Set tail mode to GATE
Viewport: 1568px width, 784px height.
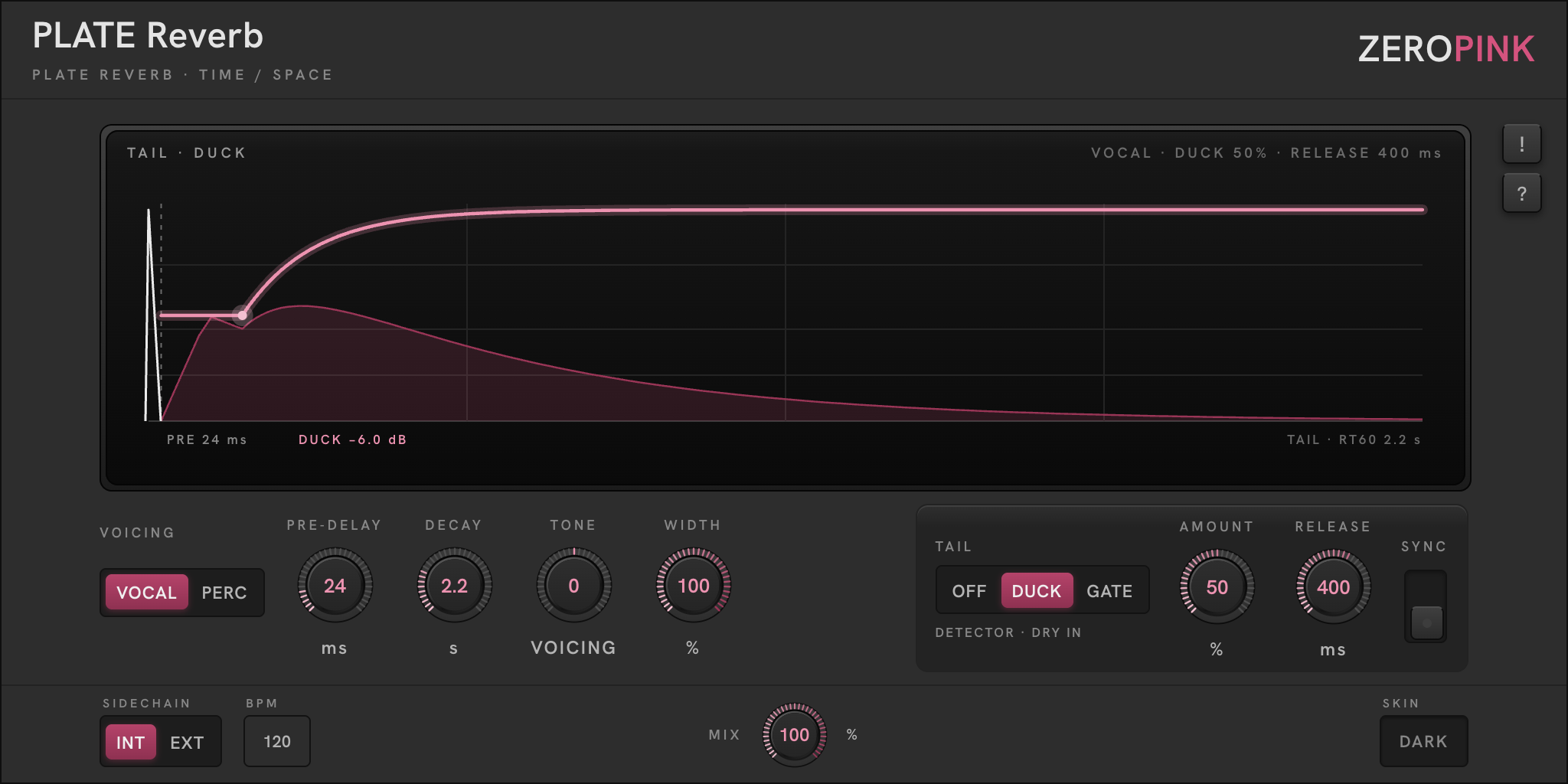pos(1109,590)
